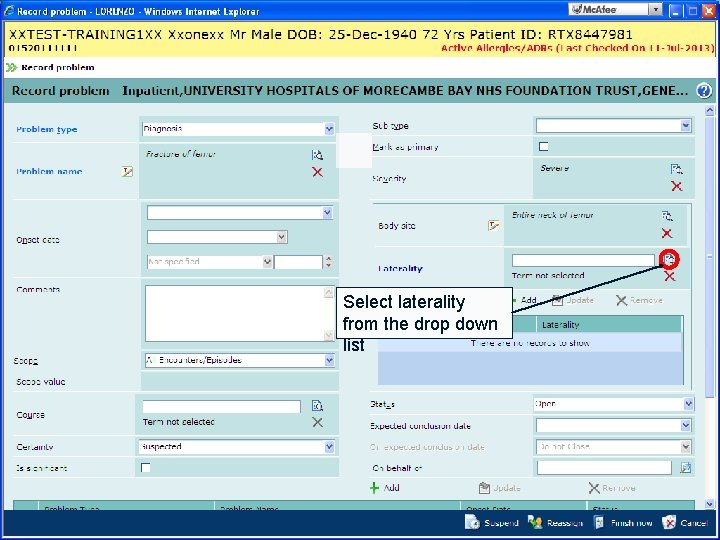720x540 pixels.
Task: Clear the Course term
Action: [x=317, y=422]
